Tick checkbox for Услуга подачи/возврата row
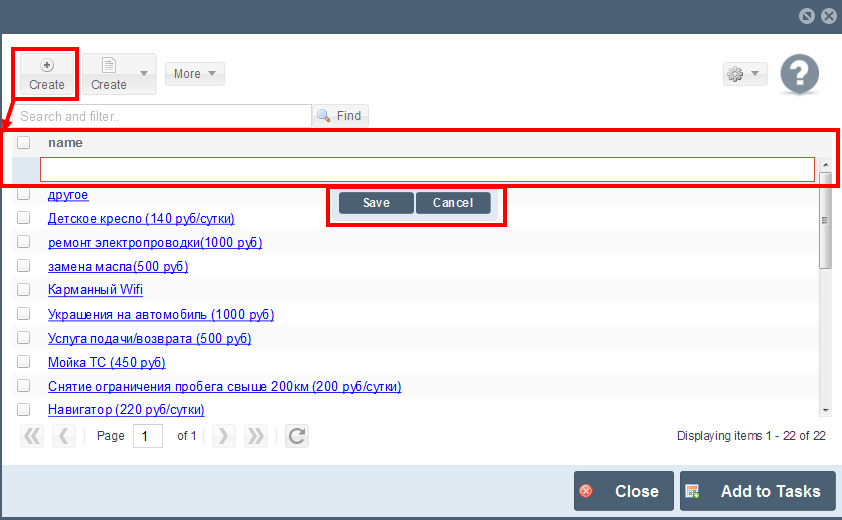 tap(24, 337)
